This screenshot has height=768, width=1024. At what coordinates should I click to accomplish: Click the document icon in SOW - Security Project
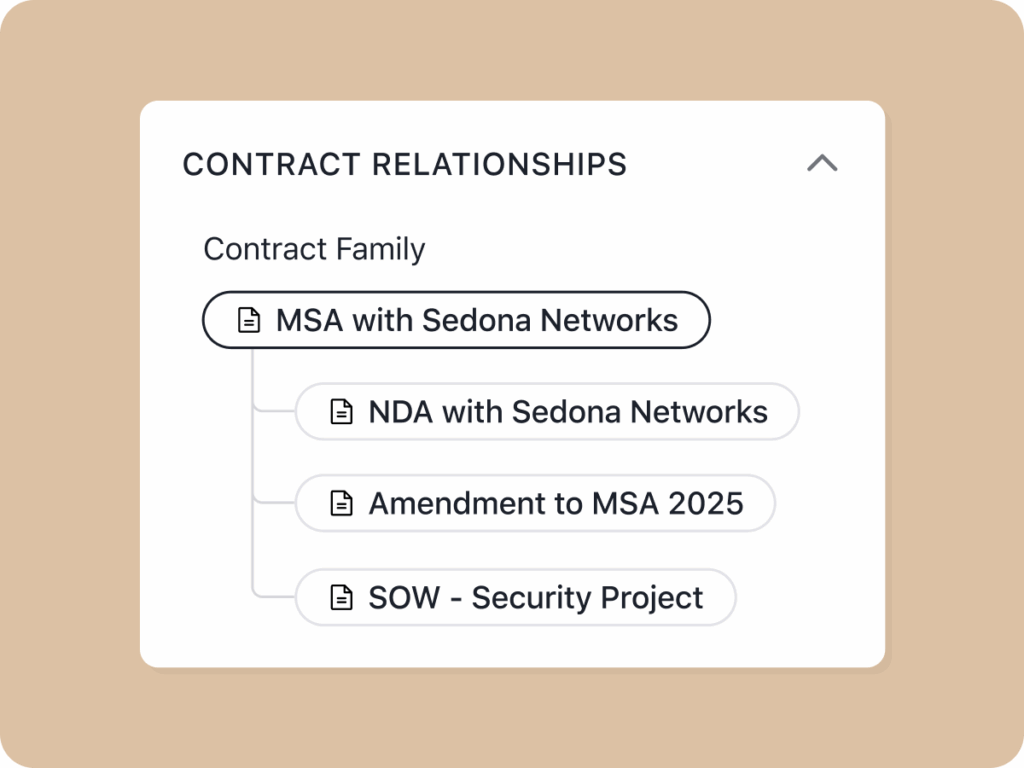click(x=340, y=597)
